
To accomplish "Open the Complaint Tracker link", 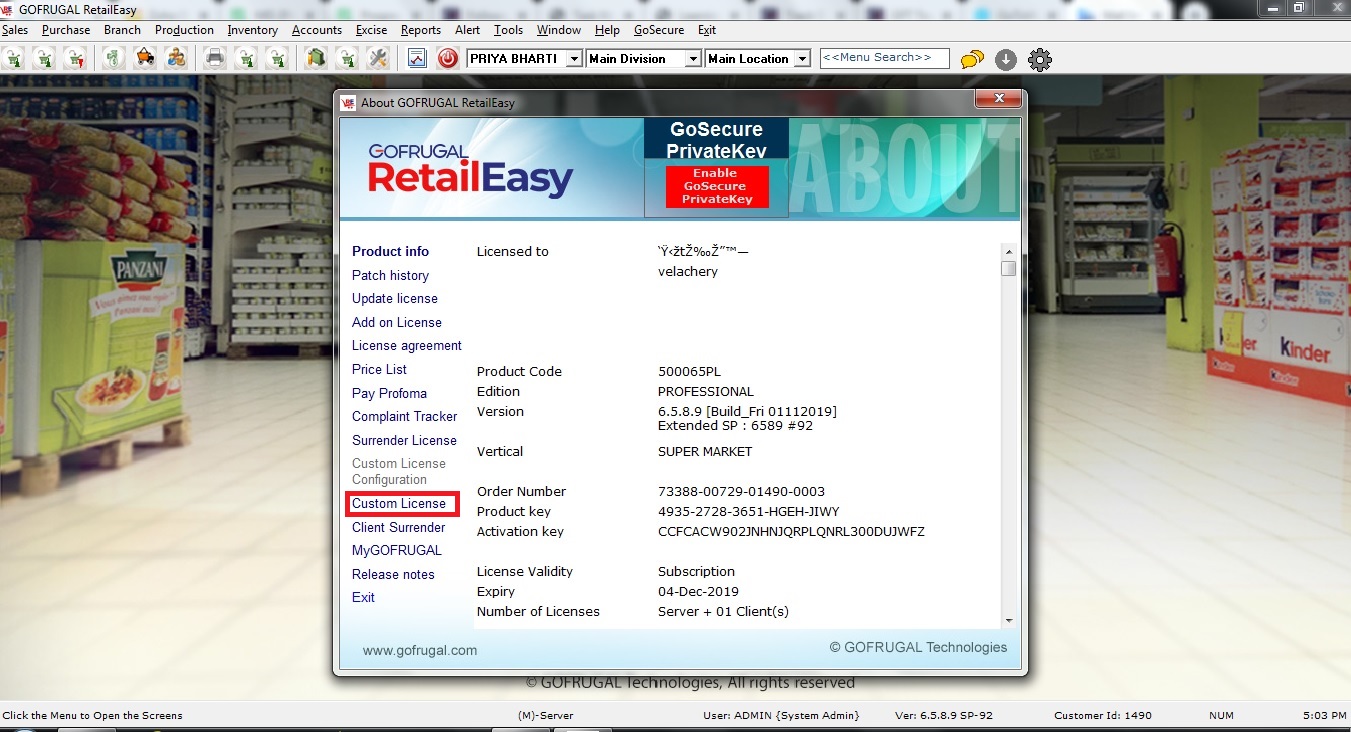I will [x=405, y=416].
